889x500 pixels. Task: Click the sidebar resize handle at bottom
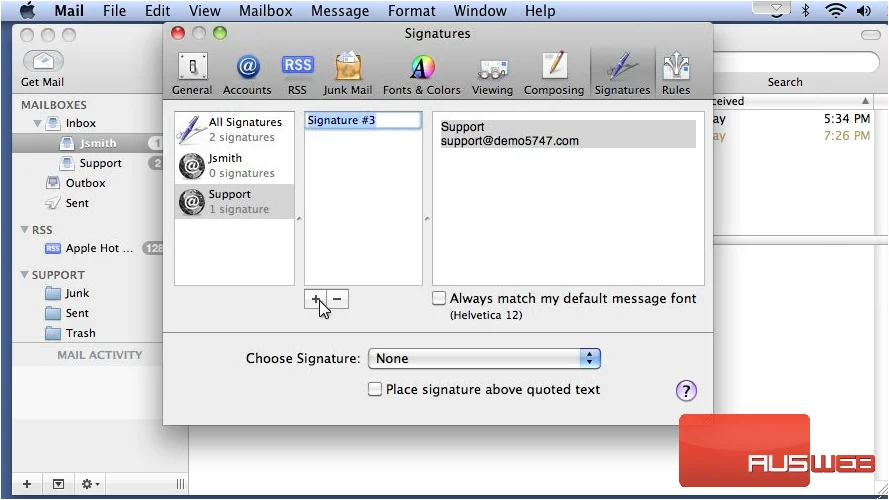click(180, 484)
